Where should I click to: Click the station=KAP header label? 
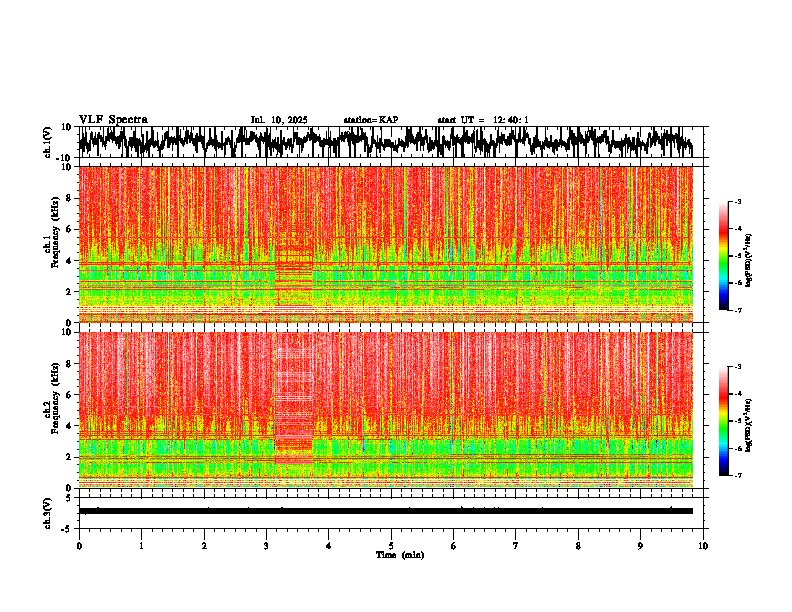point(371,120)
